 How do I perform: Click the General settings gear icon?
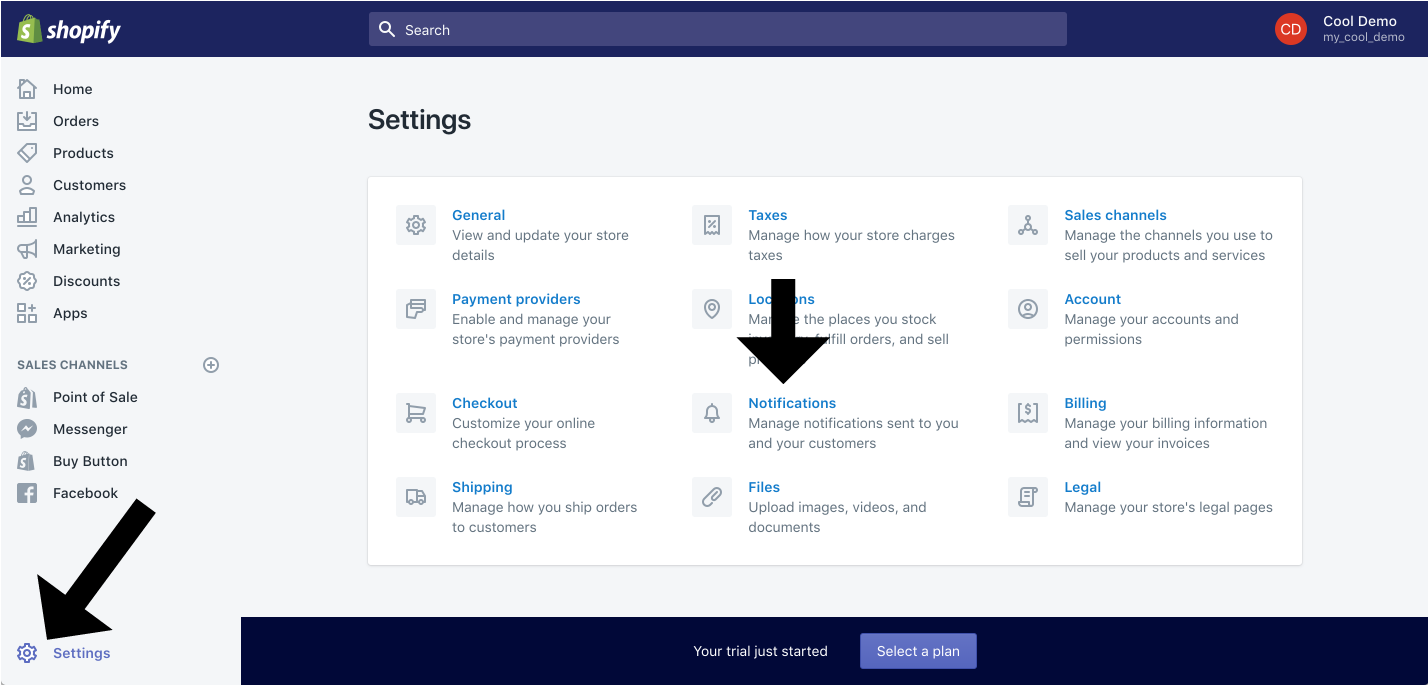[x=416, y=225]
